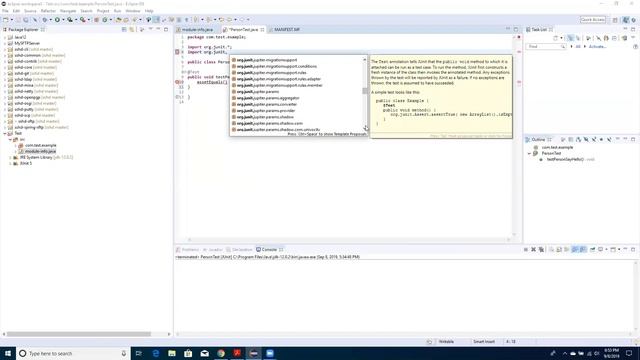Expand the JRE System Library node
The width and height of the screenshot is (640, 360).
point(10,158)
